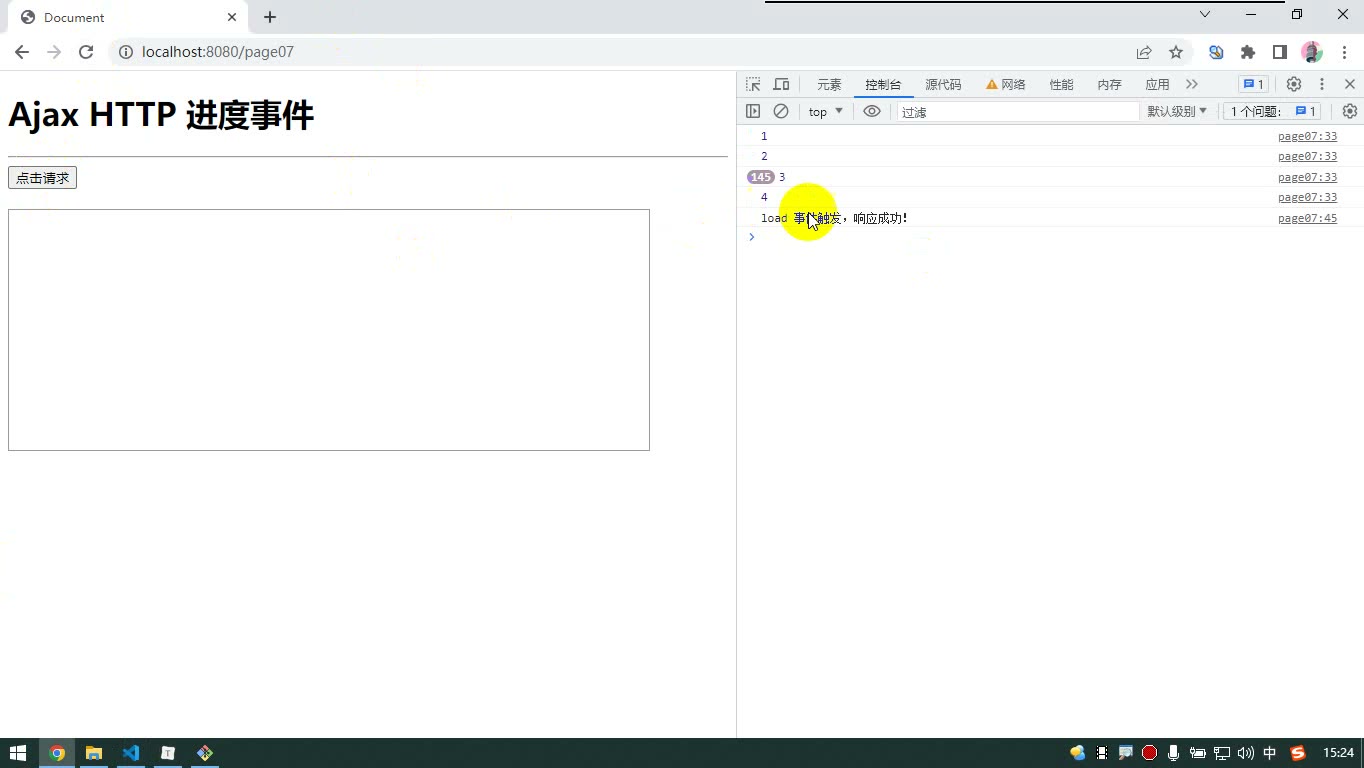Open a new browser tab
Screen dimensions: 1364x768
point(270,17)
